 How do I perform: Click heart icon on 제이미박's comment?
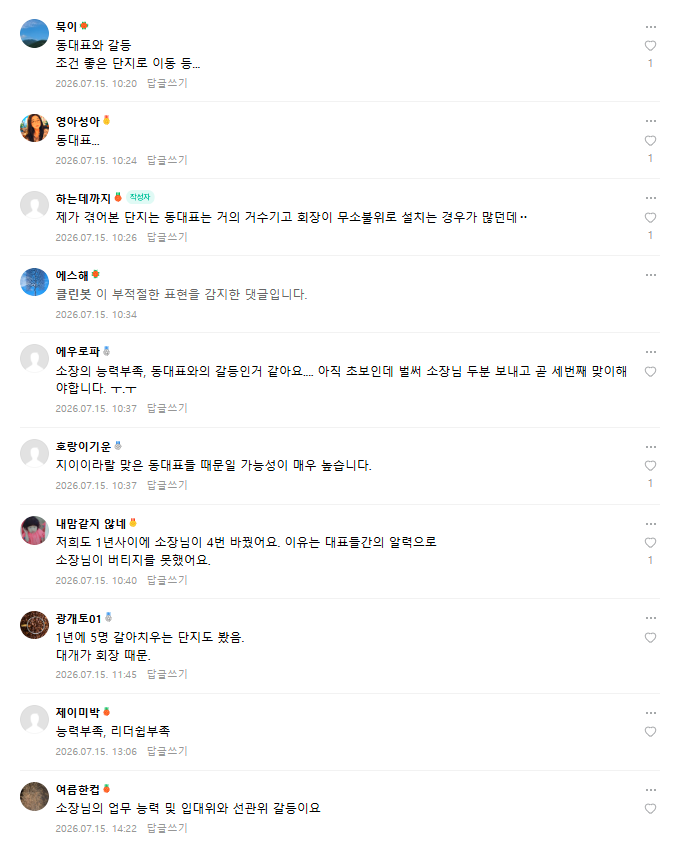650,731
